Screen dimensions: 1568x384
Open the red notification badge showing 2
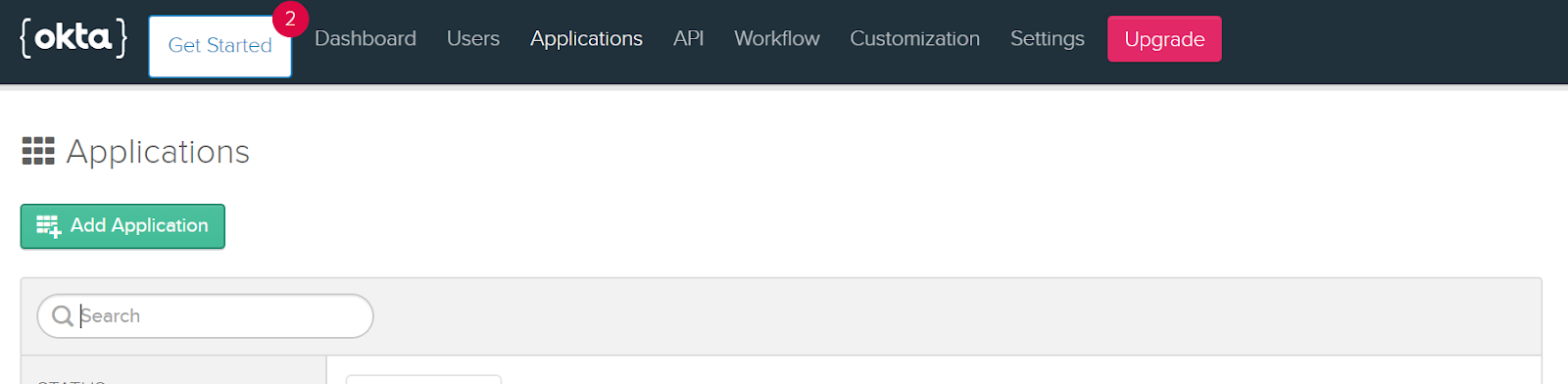(290, 19)
